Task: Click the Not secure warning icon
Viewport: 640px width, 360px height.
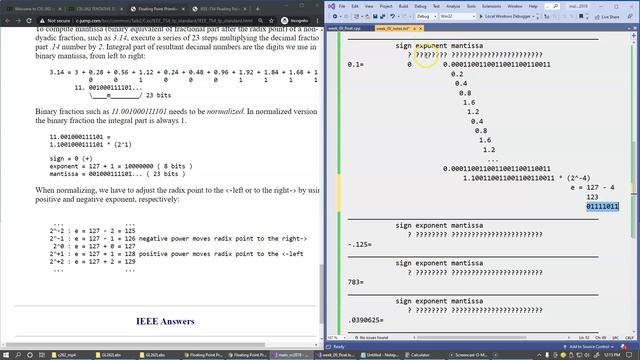Action: [x=42, y=20]
